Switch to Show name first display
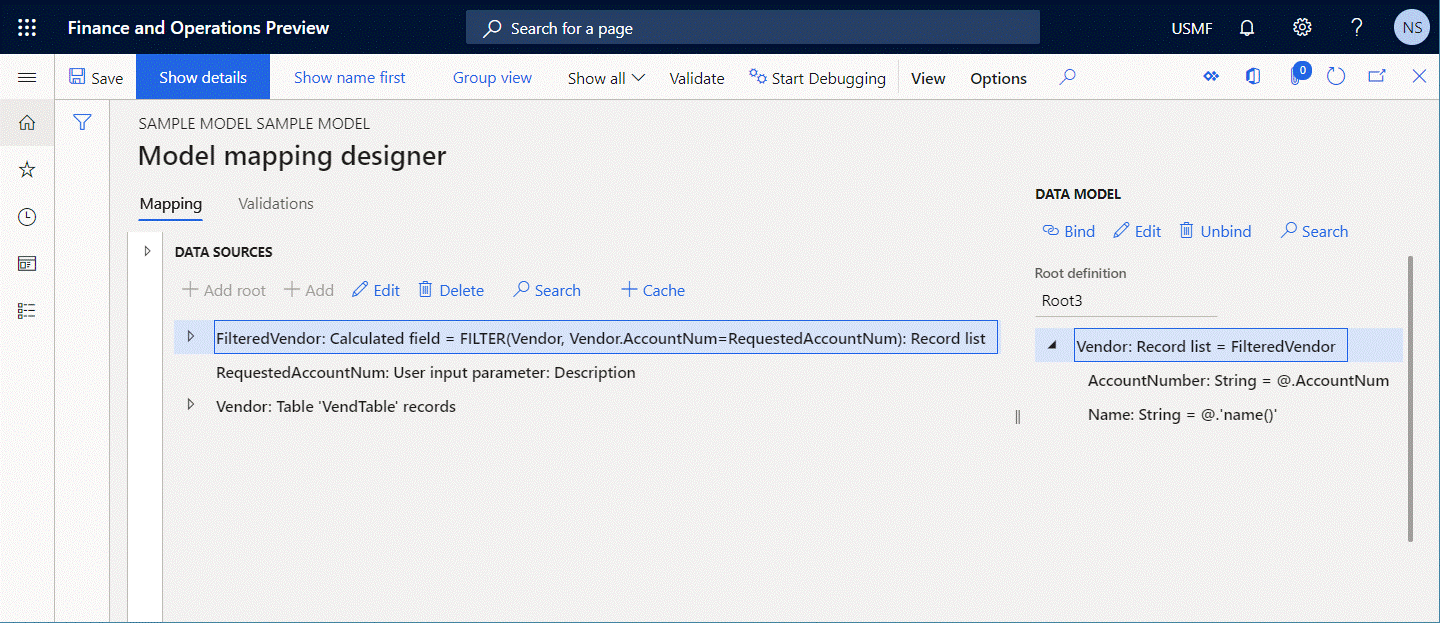 click(349, 77)
